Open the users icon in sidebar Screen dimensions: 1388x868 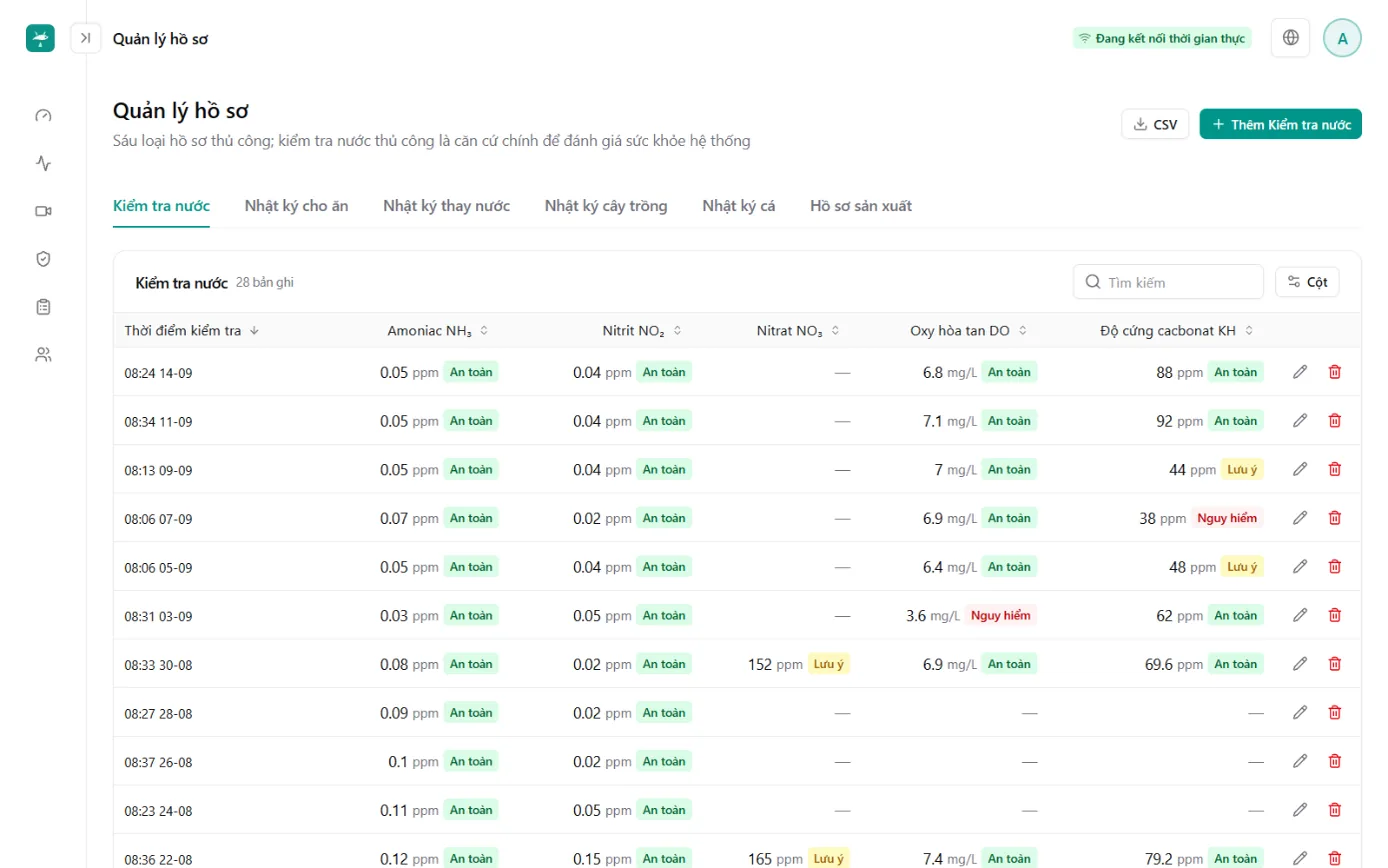(43, 354)
